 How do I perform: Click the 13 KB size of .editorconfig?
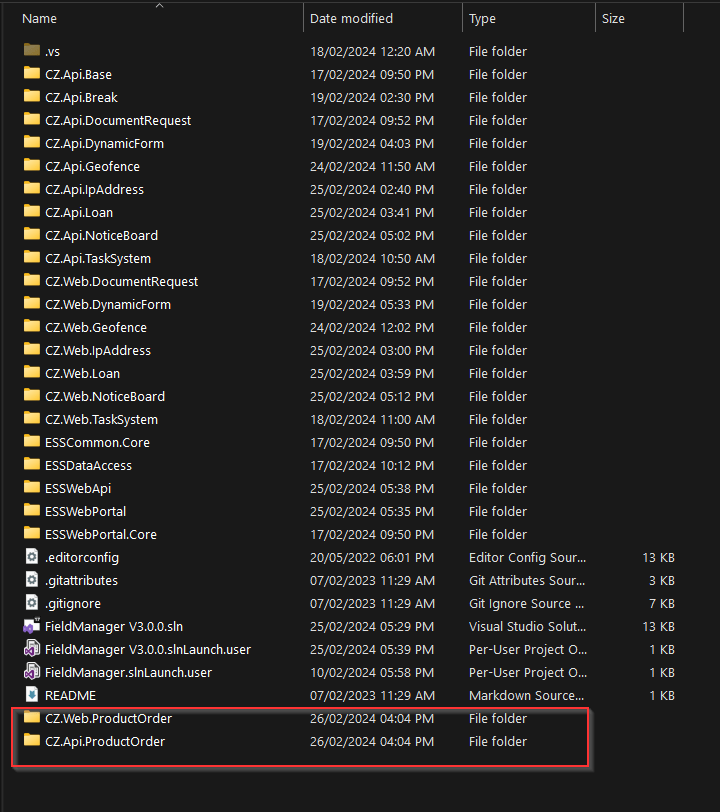(x=658, y=558)
